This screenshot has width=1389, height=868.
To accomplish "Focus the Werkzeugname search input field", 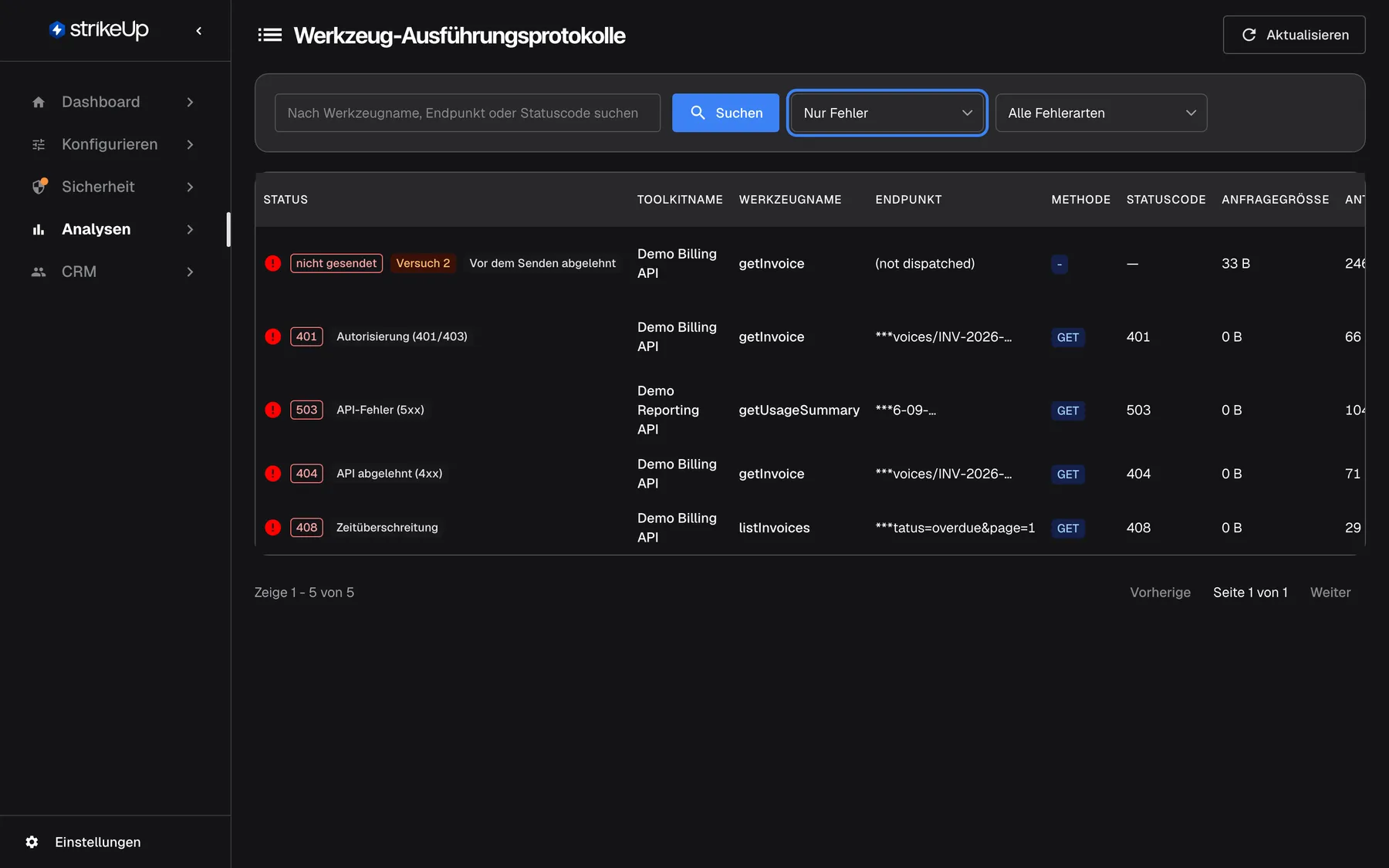I will [468, 113].
